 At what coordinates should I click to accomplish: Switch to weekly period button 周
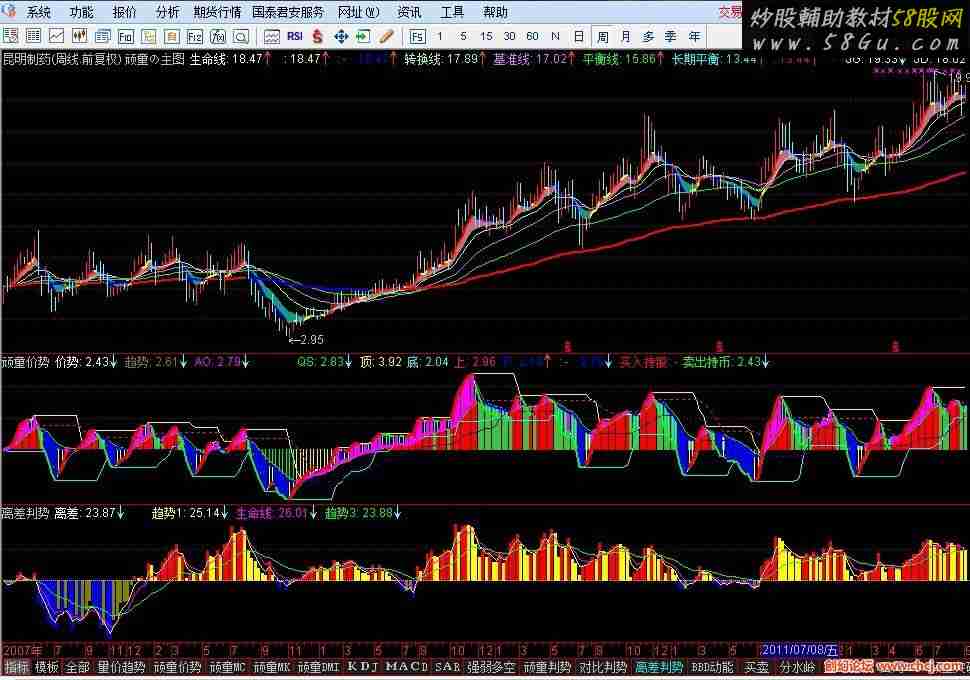point(602,36)
